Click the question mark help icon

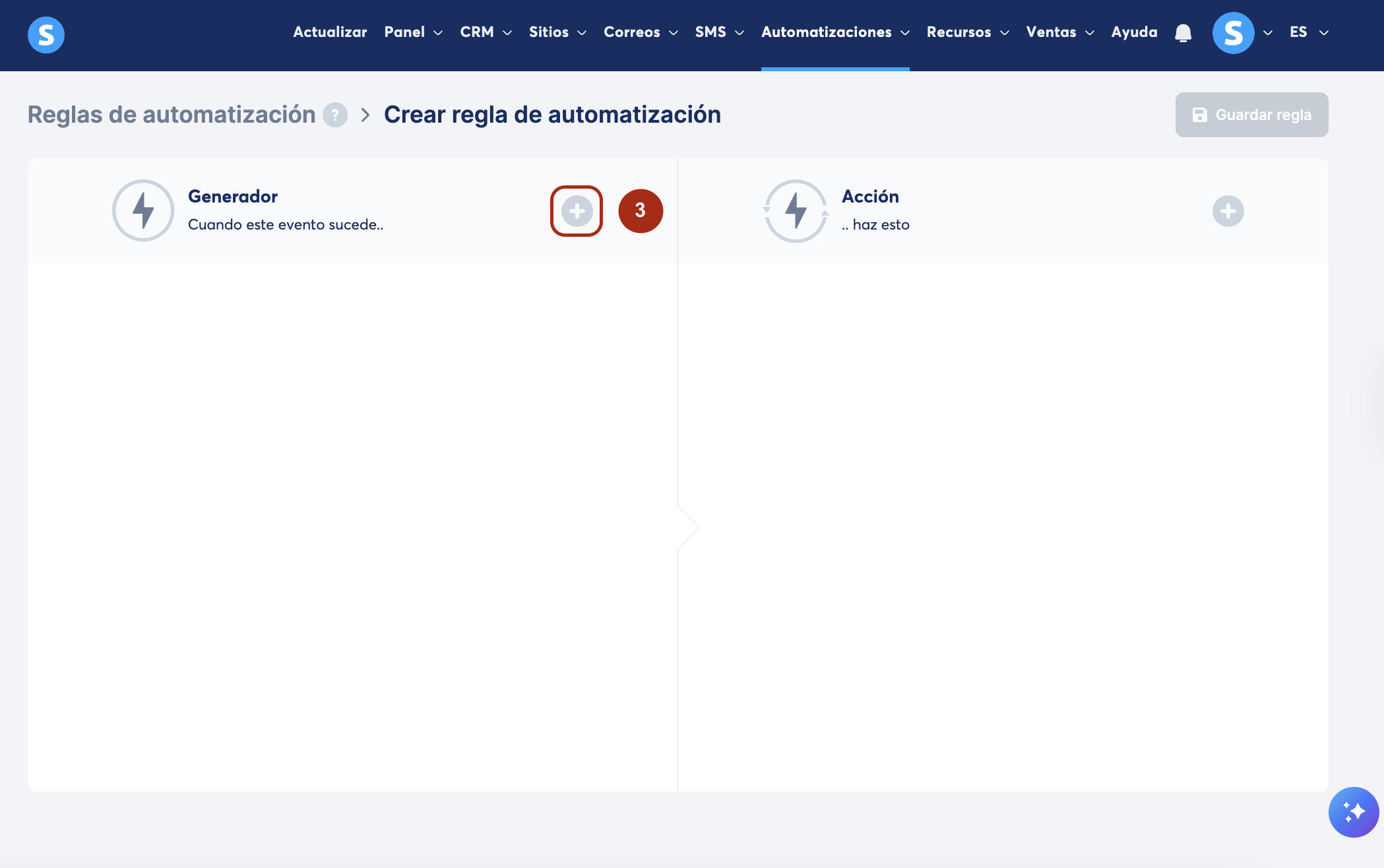coord(335,115)
